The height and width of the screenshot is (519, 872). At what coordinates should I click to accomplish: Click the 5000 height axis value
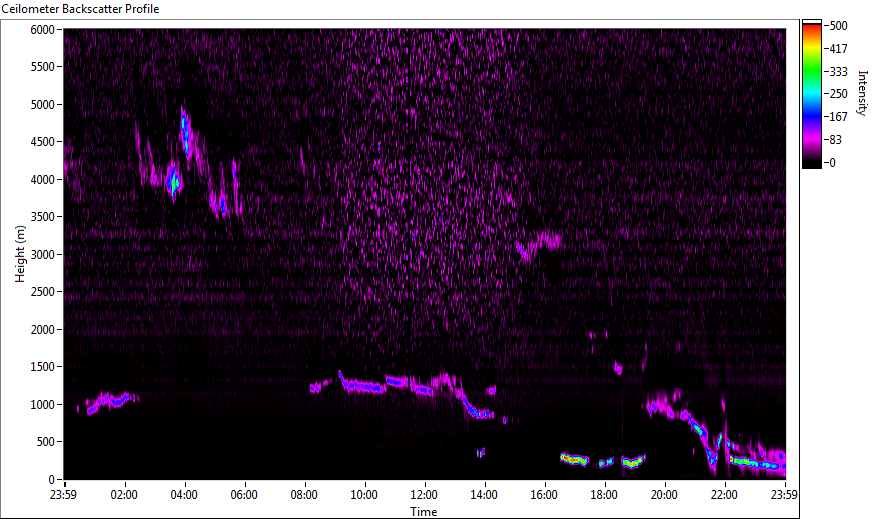click(42, 105)
